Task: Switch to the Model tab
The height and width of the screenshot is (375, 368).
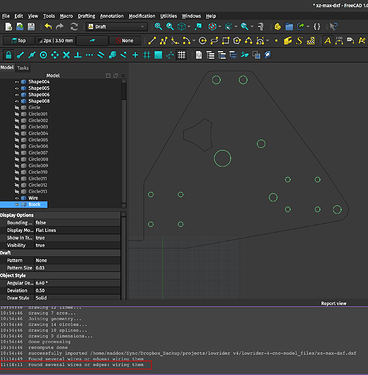Action: (7, 67)
